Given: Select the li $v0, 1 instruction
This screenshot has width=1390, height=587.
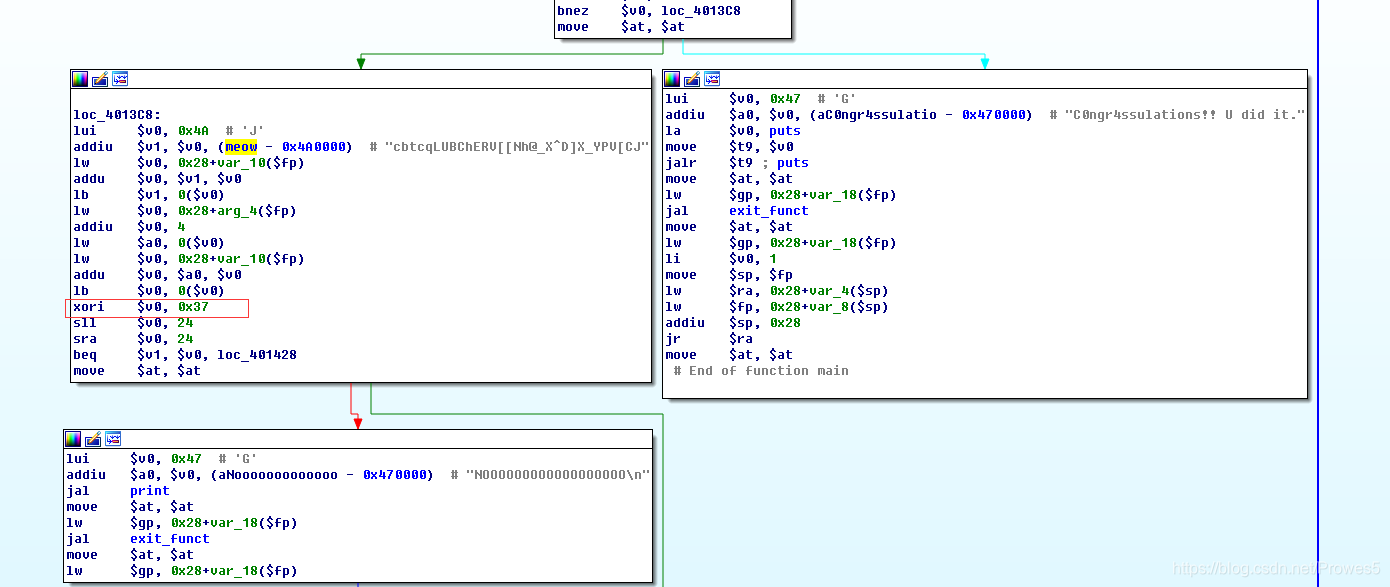Looking at the screenshot, I should coord(721,259).
